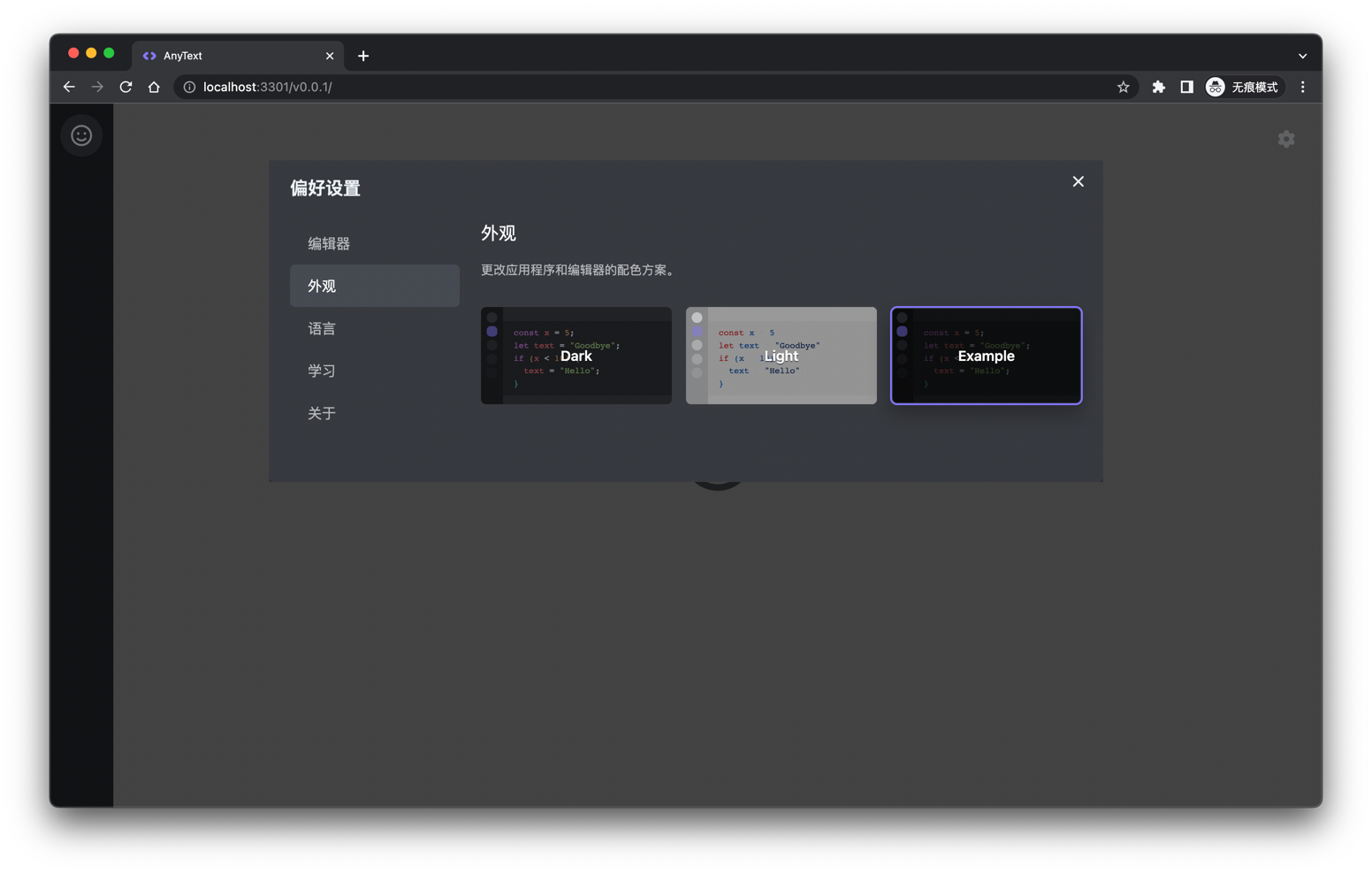Choose the Dark theme thumbnail
This screenshot has height=873, width=1372.
[x=576, y=356]
